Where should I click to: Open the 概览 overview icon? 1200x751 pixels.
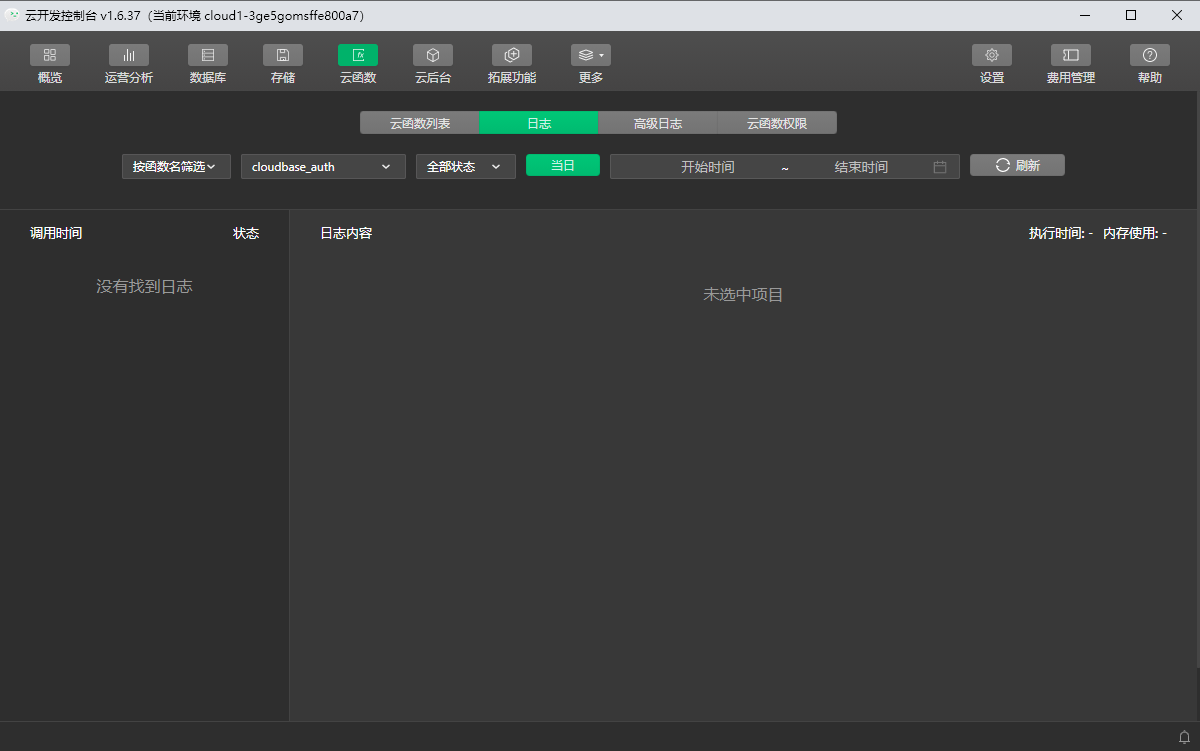[50, 56]
